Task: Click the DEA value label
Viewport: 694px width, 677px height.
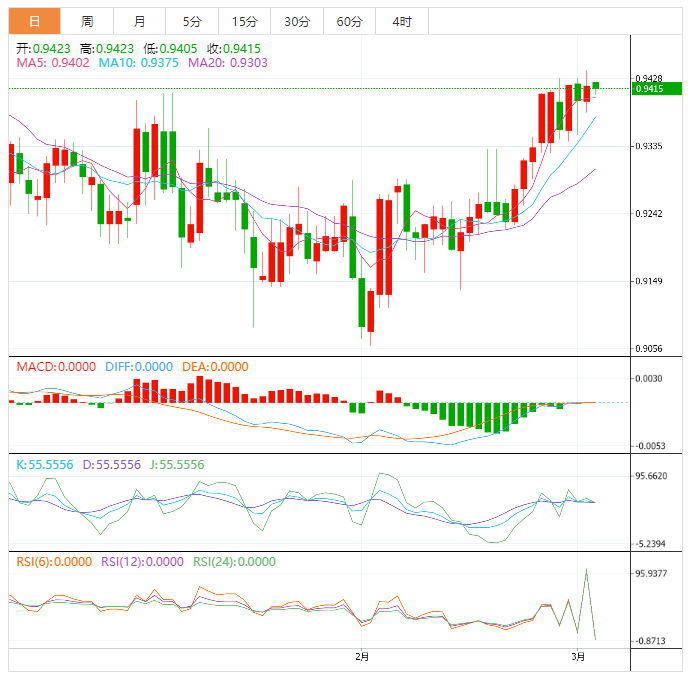Action: click(x=215, y=367)
